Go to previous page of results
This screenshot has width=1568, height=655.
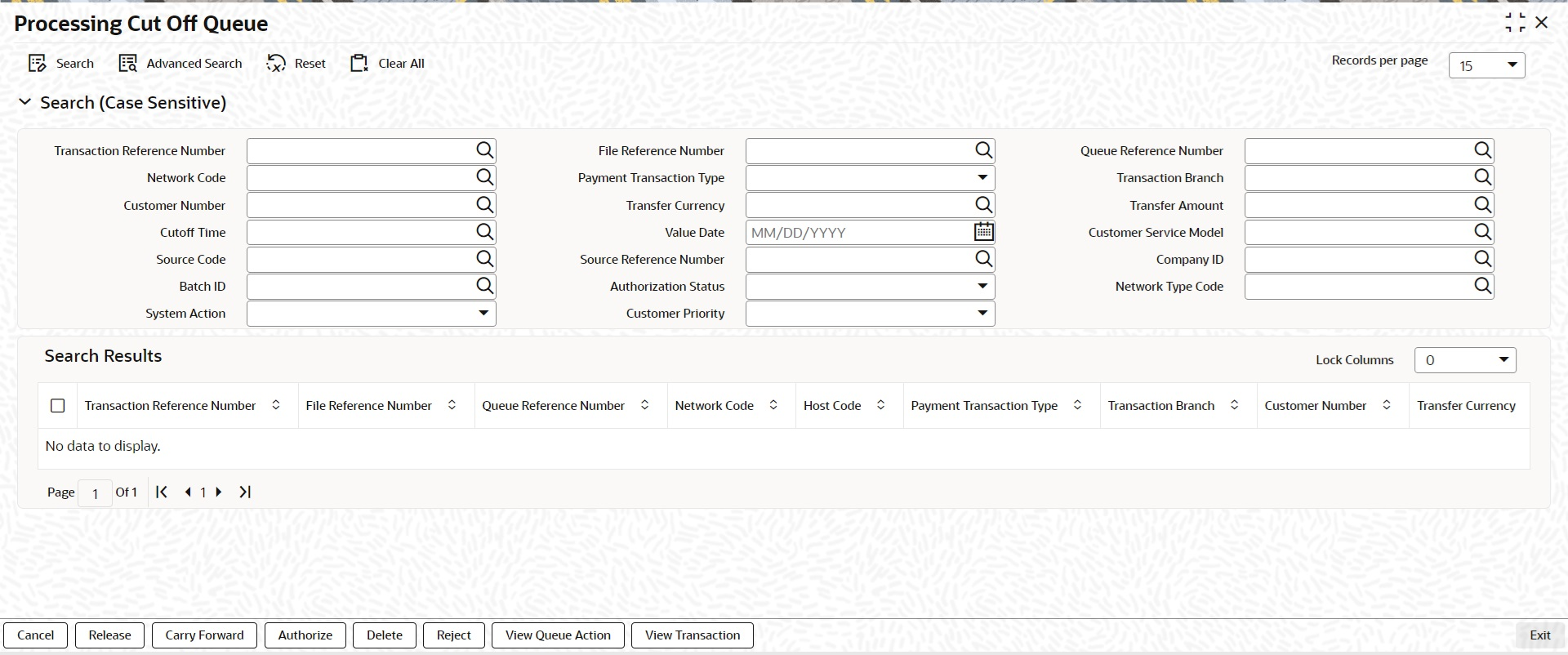(x=188, y=492)
